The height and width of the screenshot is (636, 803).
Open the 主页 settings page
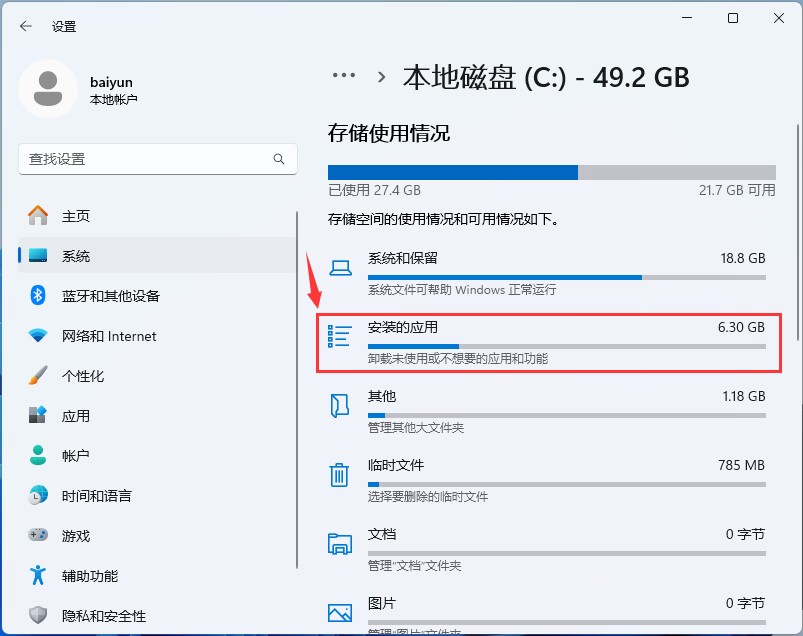(x=157, y=216)
